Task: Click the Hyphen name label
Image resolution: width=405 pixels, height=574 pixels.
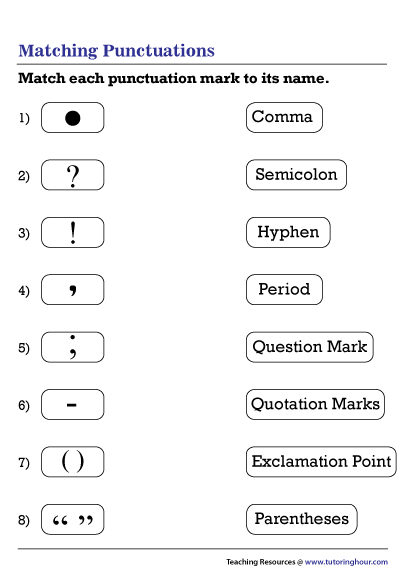Action: [288, 232]
